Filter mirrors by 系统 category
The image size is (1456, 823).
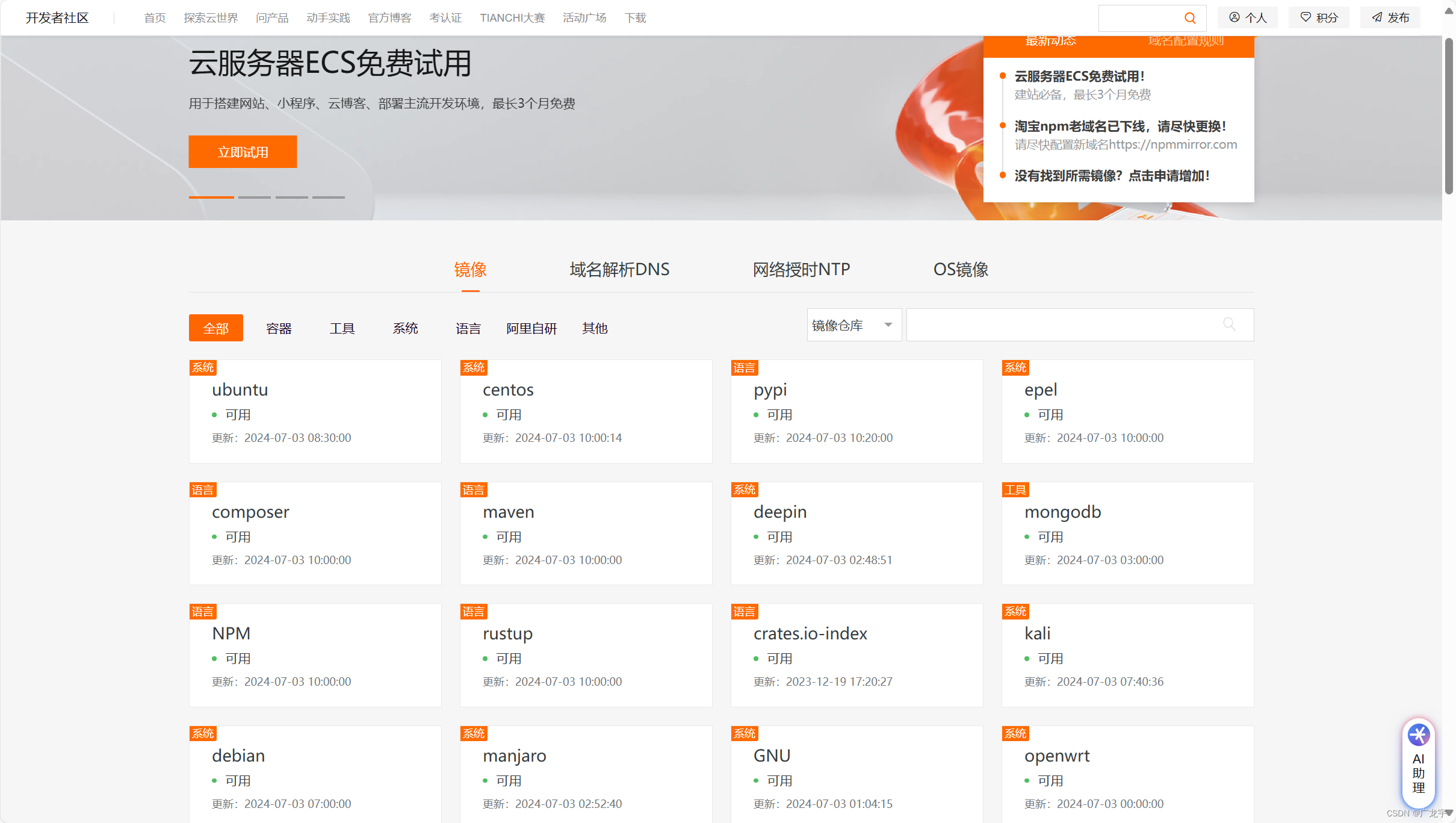405,328
